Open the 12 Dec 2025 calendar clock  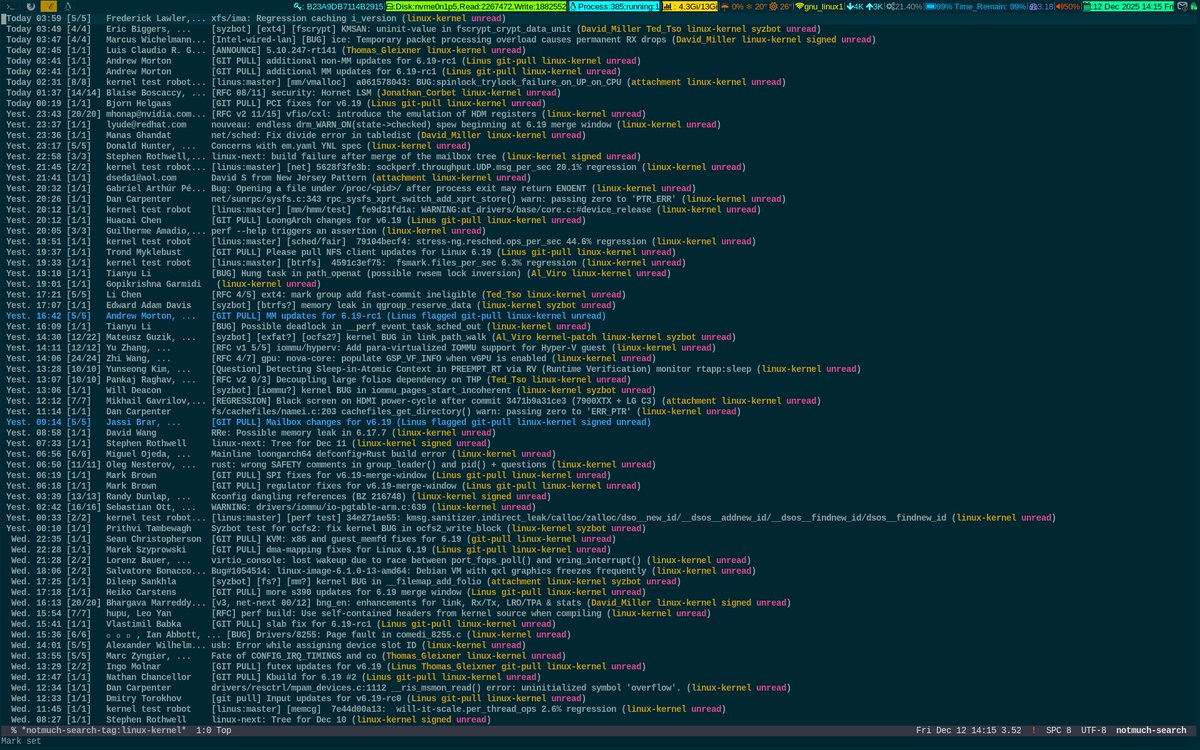pos(1128,6)
